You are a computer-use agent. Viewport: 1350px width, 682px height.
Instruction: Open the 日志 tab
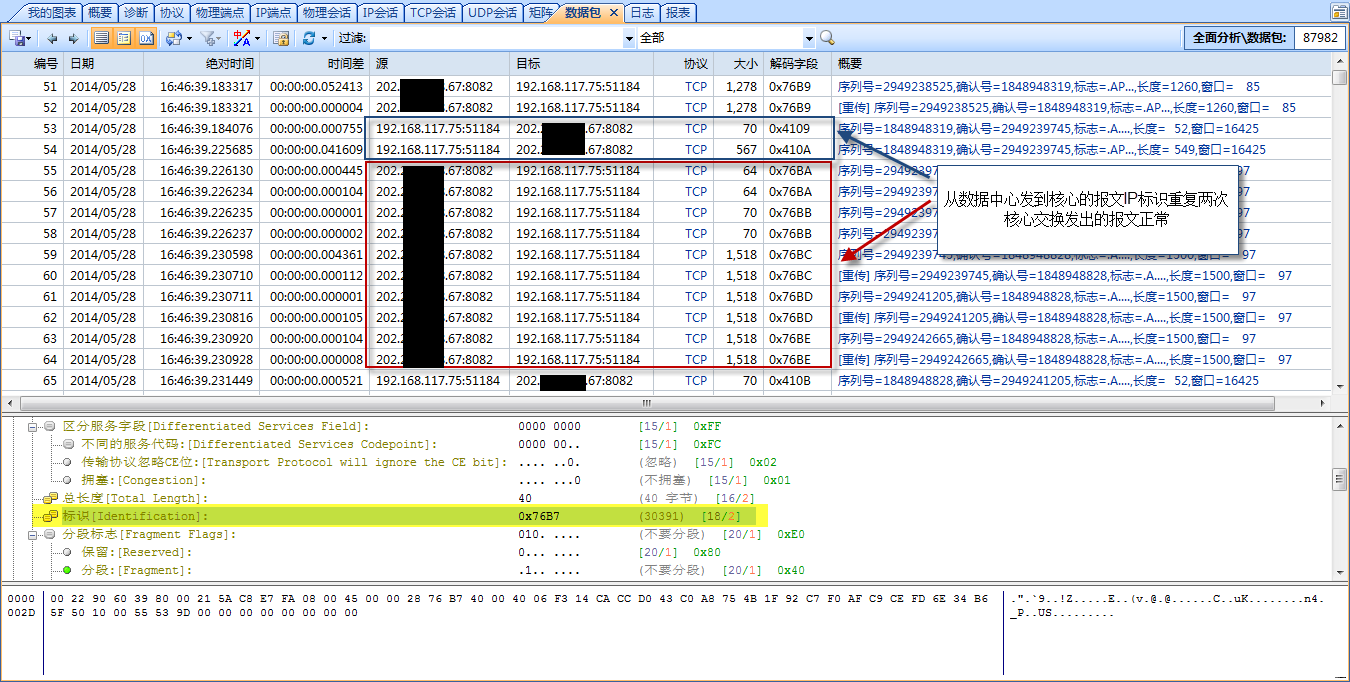tap(642, 13)
